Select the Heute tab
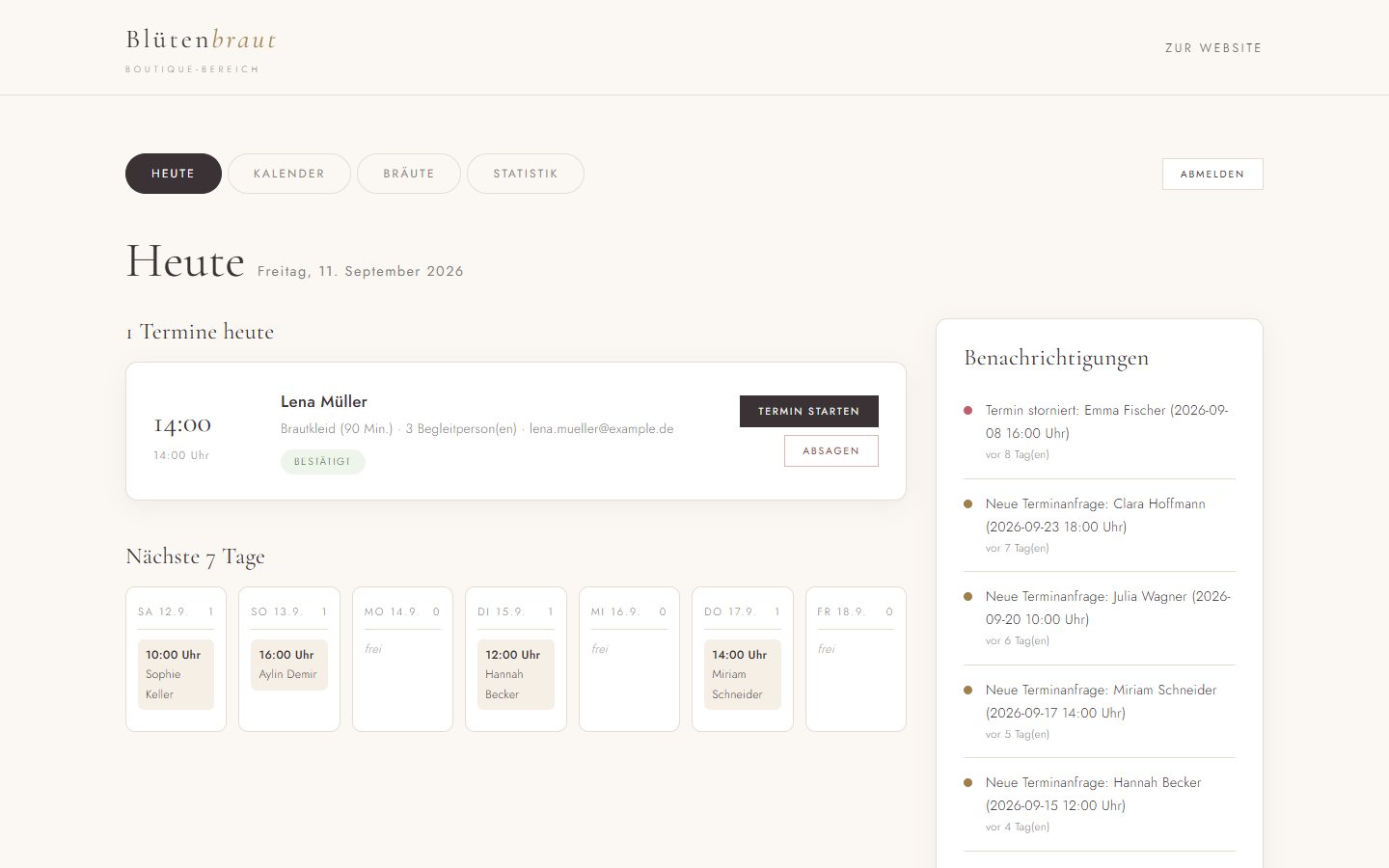The width and height of the screenshot is (1389, 868). click(x=174, y=174)
